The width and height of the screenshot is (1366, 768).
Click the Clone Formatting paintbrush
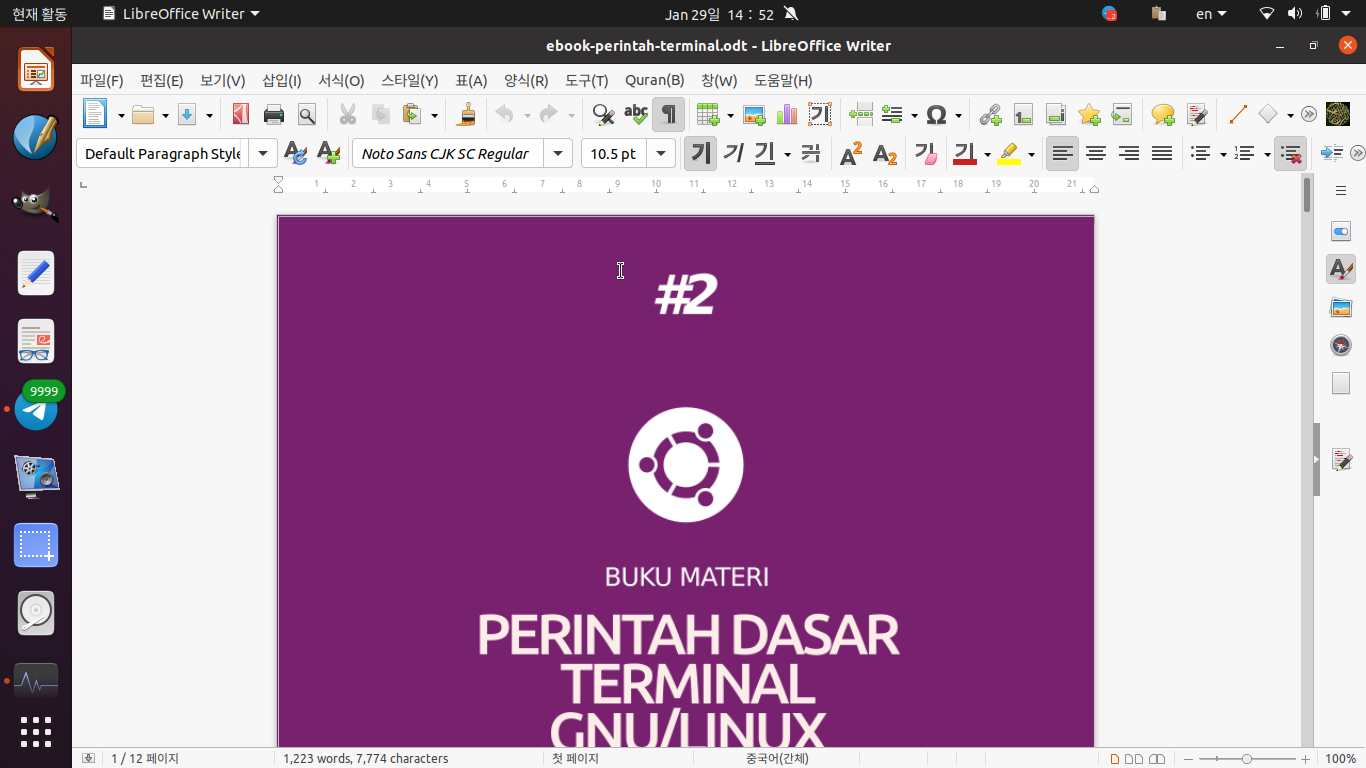466,114
